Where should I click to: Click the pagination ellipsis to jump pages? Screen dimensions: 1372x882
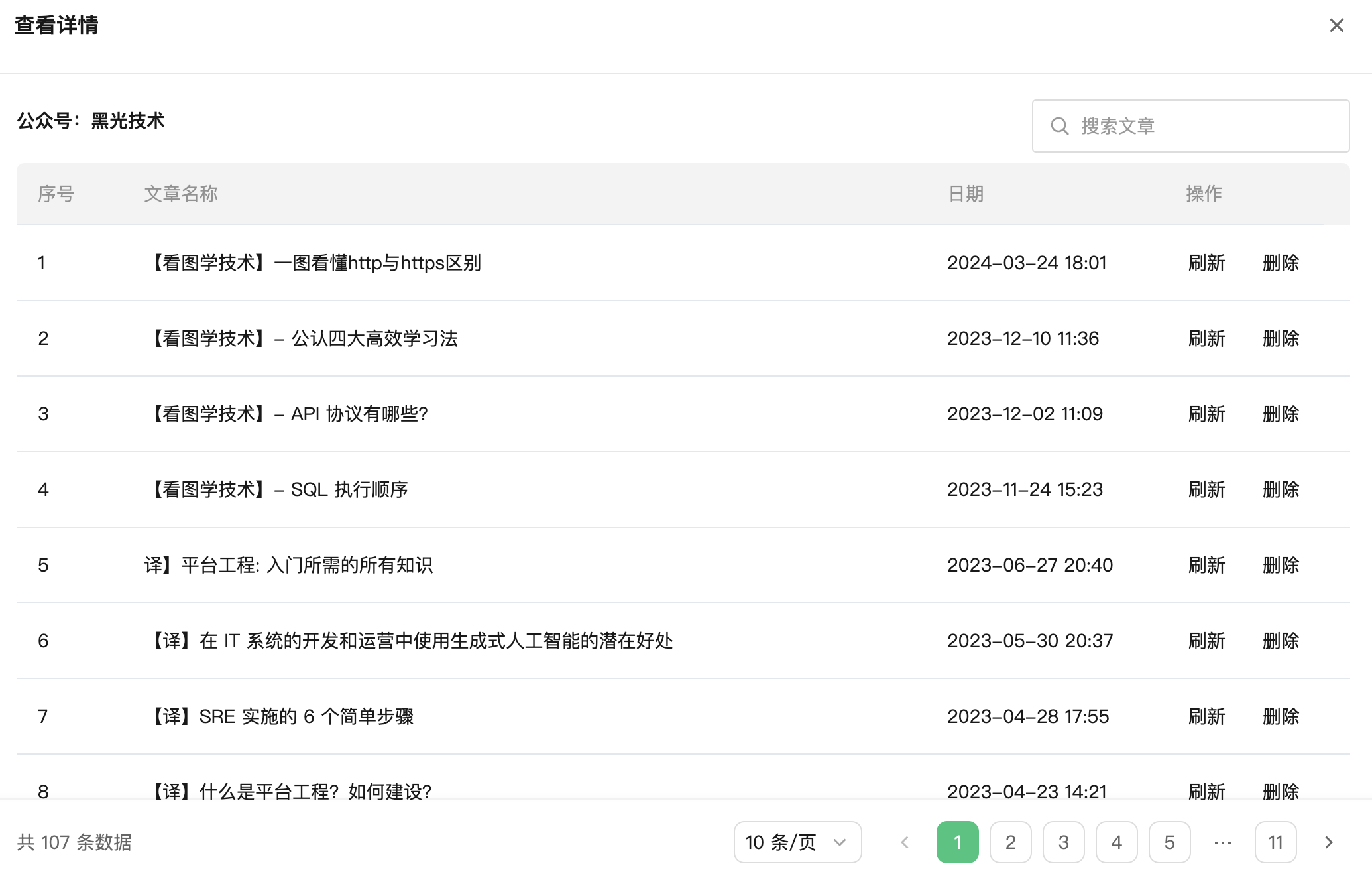click(x=1223, y=842)
